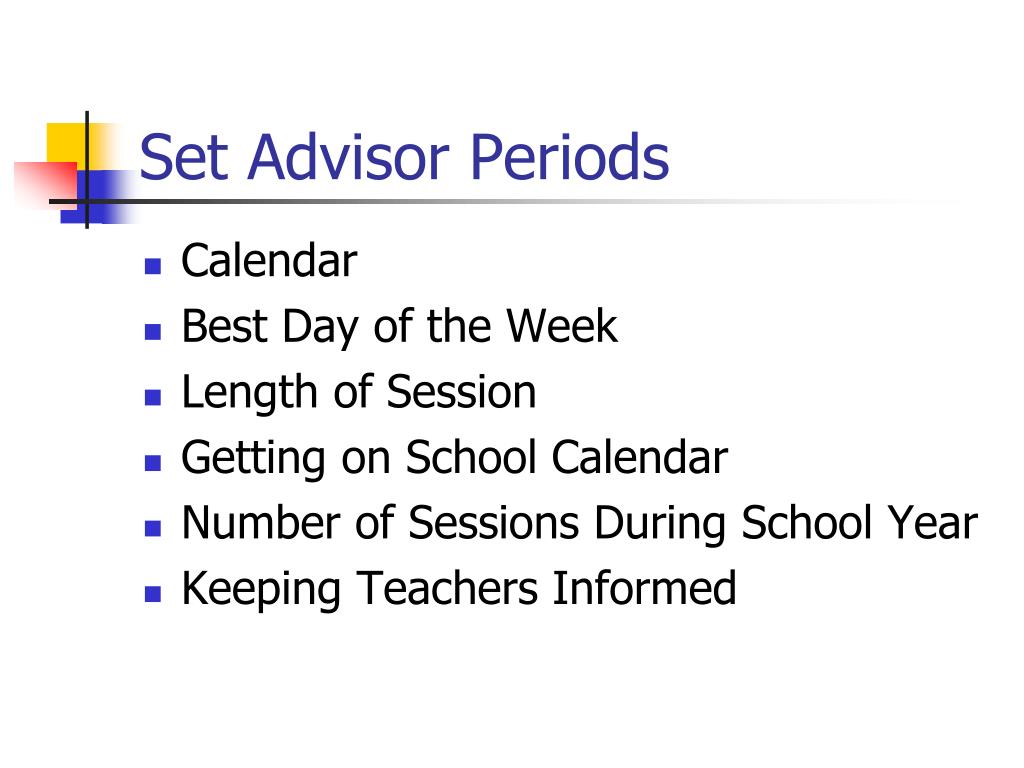Click the word 'Periods' in the title
This screenshot has width=1024, height=768.
(569, 157)
